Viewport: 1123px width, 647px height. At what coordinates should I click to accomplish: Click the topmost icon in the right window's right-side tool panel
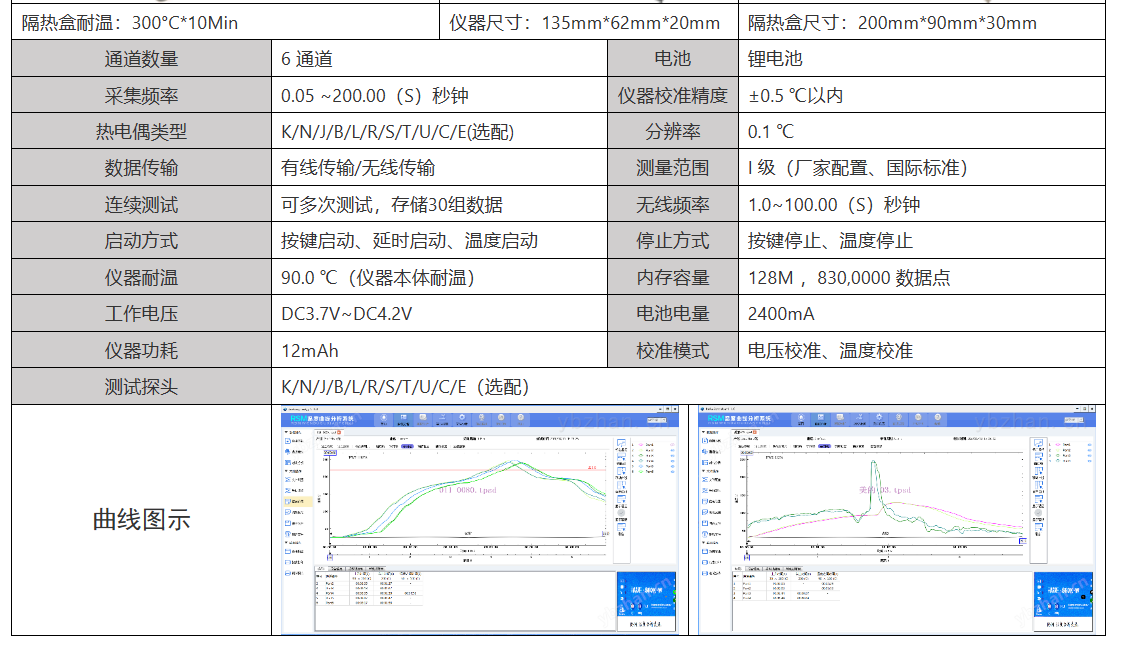[x=1038, y=442]
